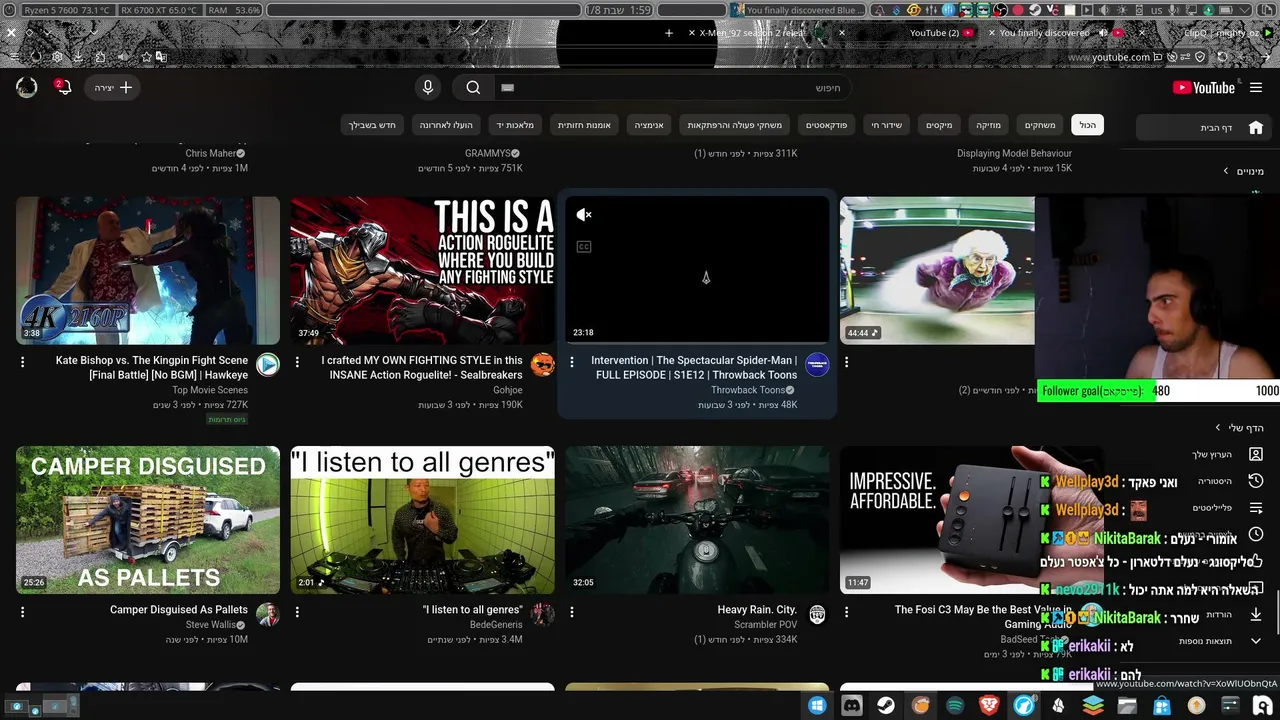Reload the page from the address bar
The width and height of the screenshot is (1280, 720).
click(1222, 57)
